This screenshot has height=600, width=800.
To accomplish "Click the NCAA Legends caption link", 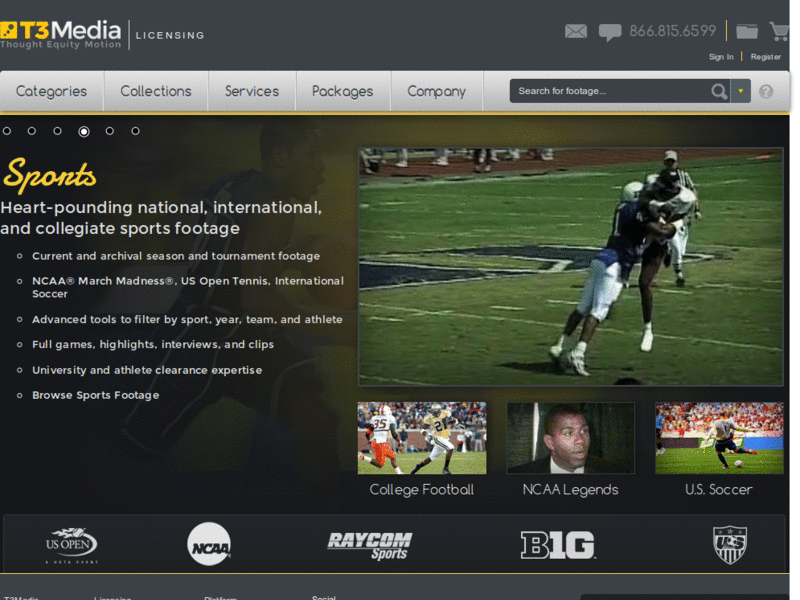I will tap(570, 490).
